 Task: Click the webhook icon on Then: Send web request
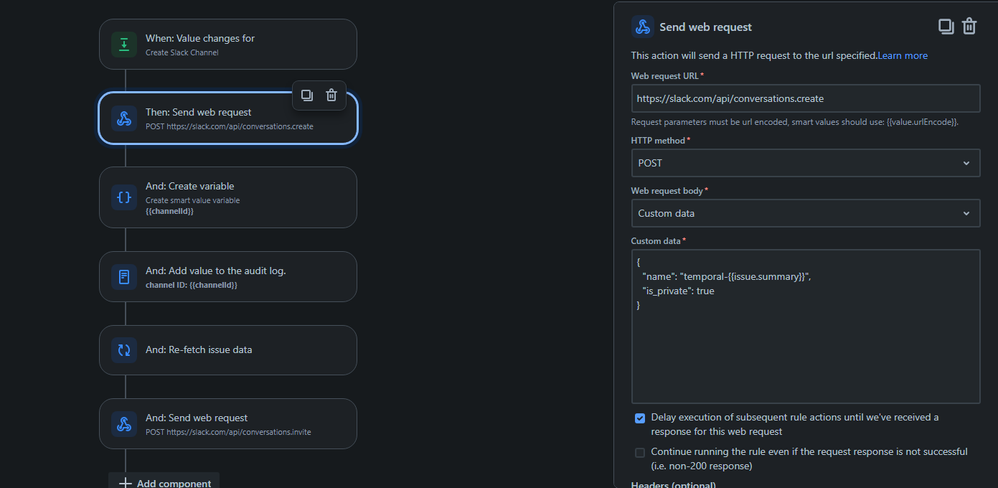pyautogui.click(x=124, y=118)
